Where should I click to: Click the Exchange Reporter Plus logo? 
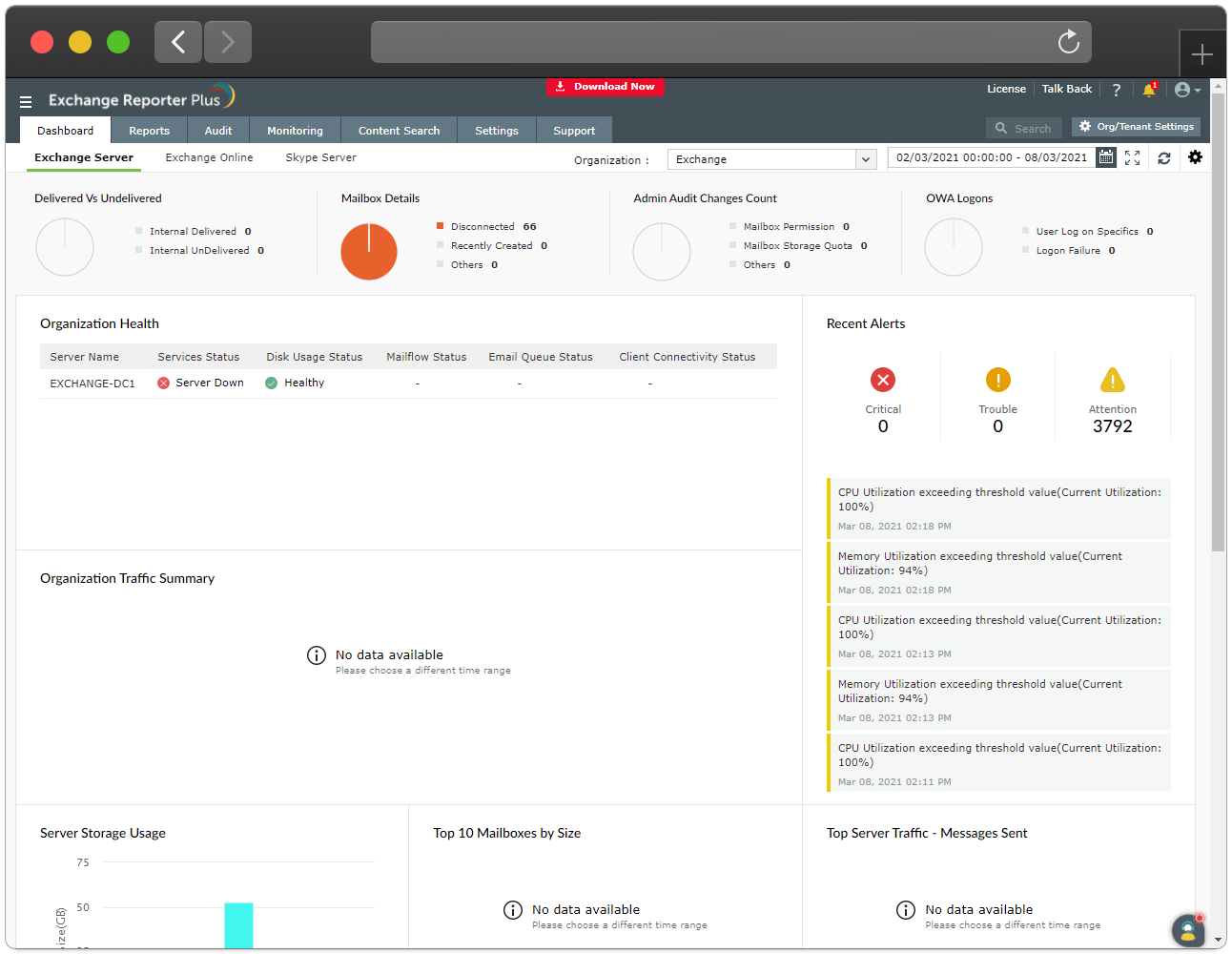tap(141, 98)
